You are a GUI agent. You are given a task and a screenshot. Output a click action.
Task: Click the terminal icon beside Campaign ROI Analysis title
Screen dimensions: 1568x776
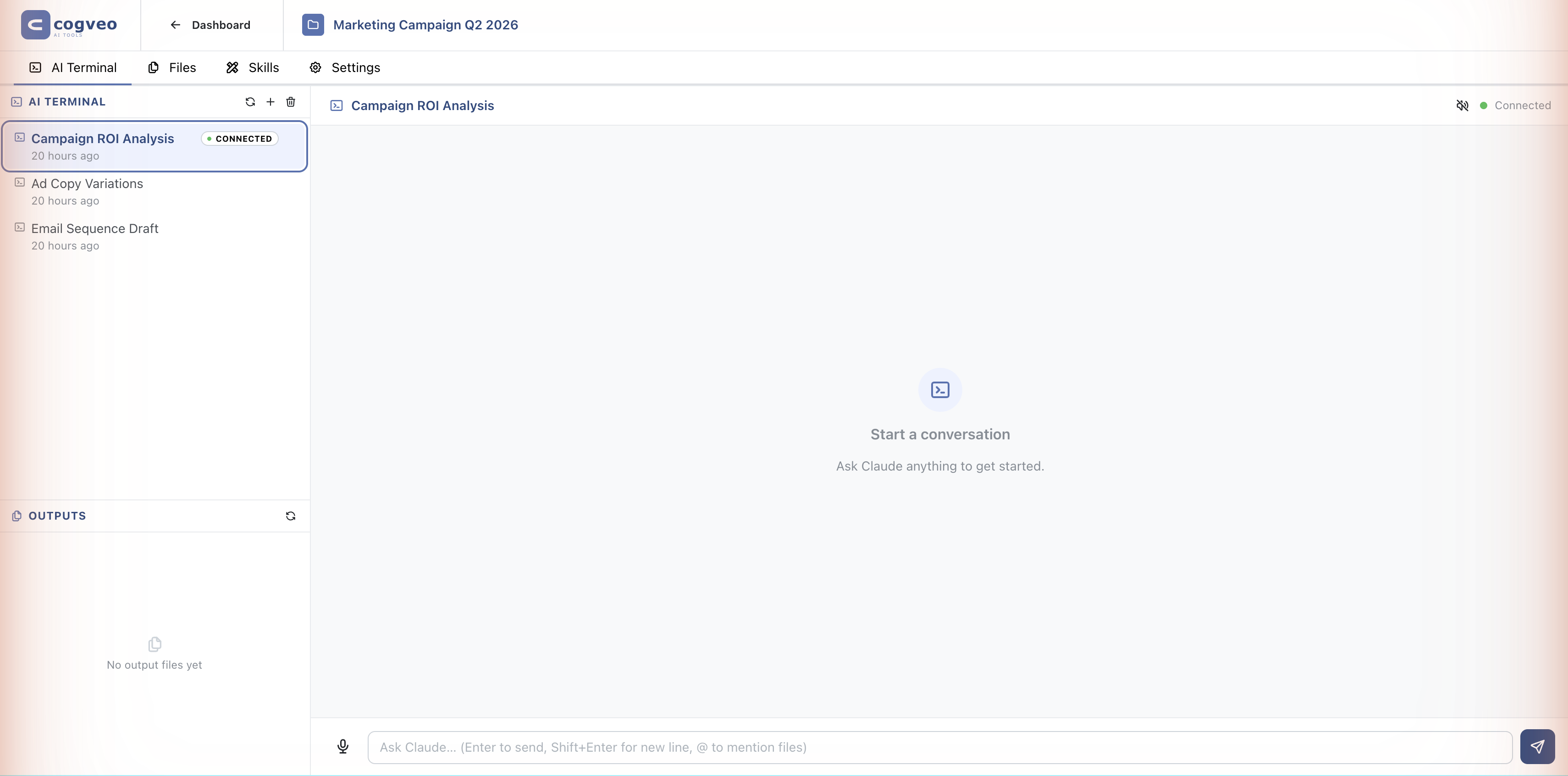coord(337,105)
